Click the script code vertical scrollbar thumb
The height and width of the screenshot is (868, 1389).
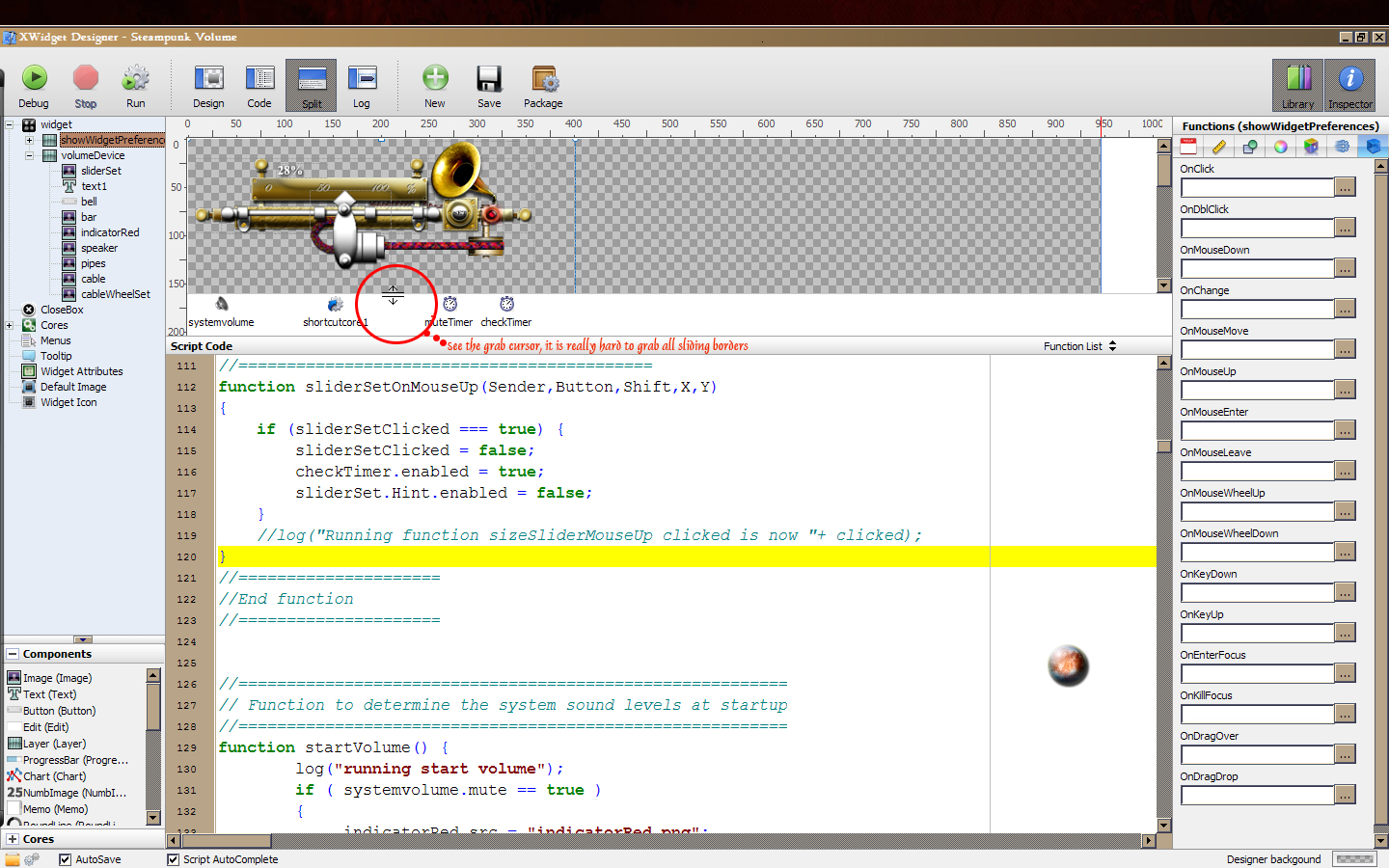pos(1164,447)
